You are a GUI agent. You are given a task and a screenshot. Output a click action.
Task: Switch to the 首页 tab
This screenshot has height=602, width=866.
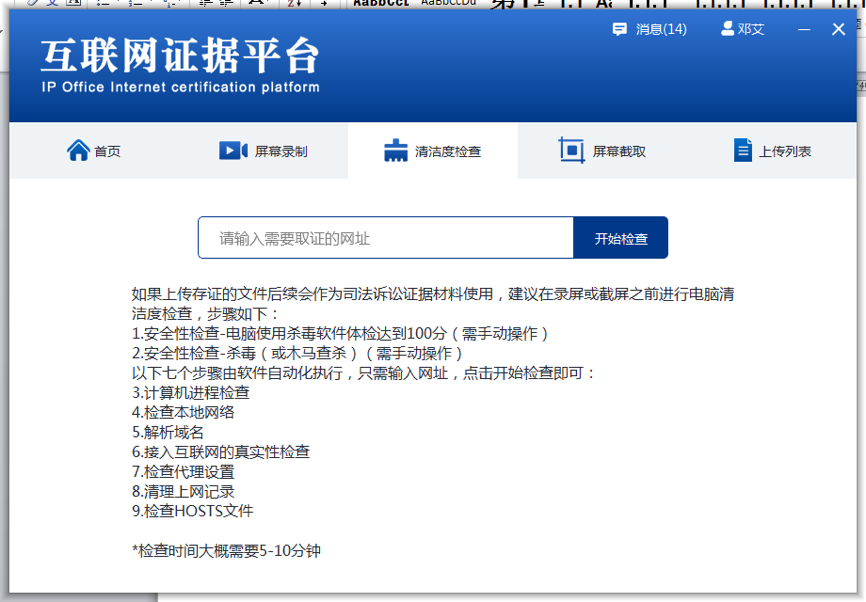click(x=108, y=152)
